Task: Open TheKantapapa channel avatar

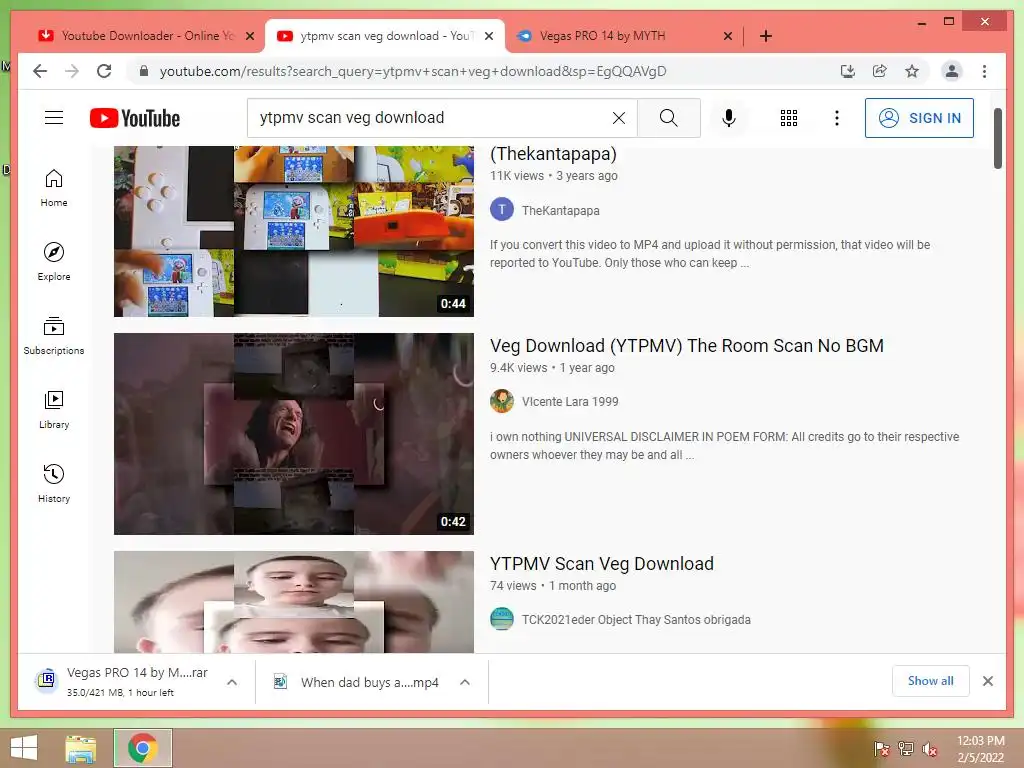Action: pos(502,210)
